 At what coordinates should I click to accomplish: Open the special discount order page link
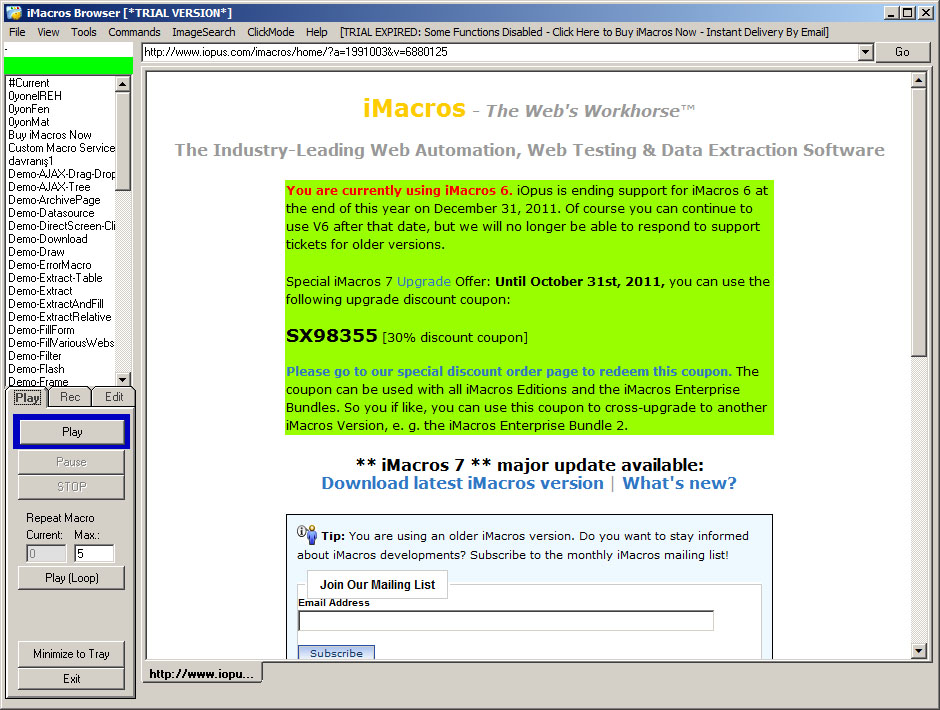coord(509,371)
